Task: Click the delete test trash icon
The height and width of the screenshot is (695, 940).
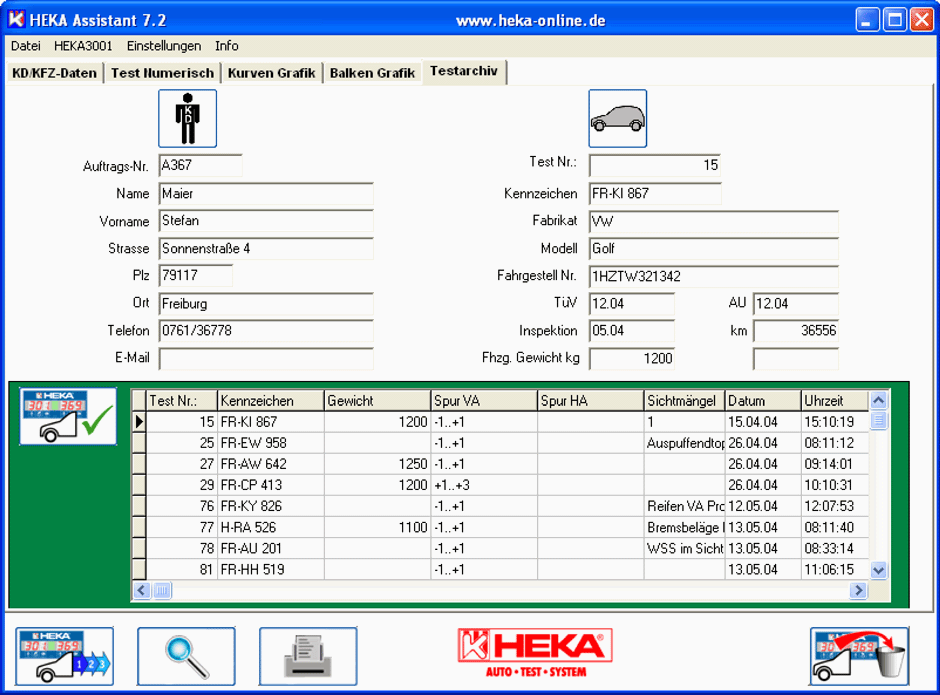Action: 859,657
